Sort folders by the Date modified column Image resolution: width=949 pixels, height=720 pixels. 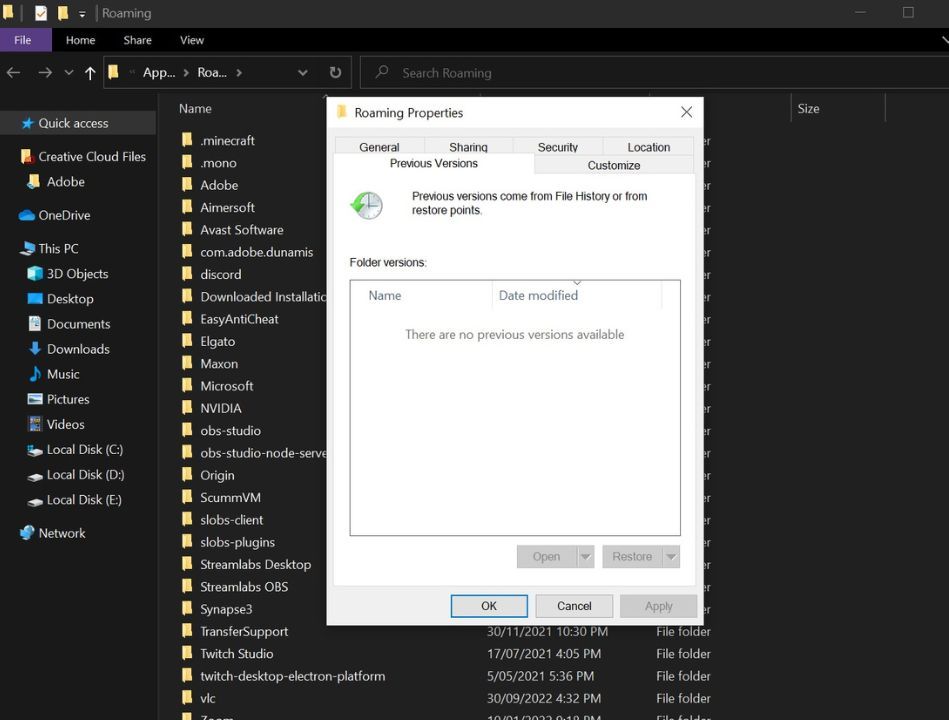[x=538, y=295]
